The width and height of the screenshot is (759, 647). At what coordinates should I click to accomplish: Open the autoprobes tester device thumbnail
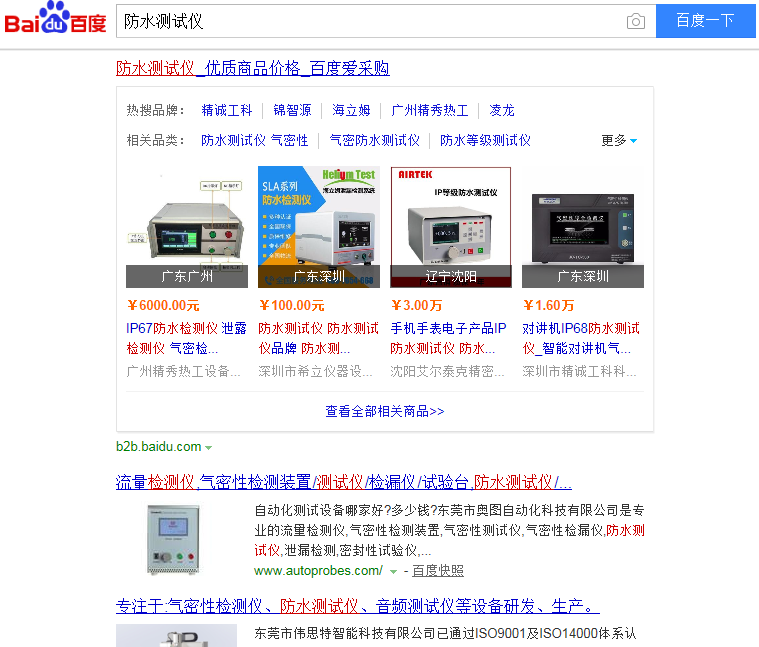pos(173,539)
